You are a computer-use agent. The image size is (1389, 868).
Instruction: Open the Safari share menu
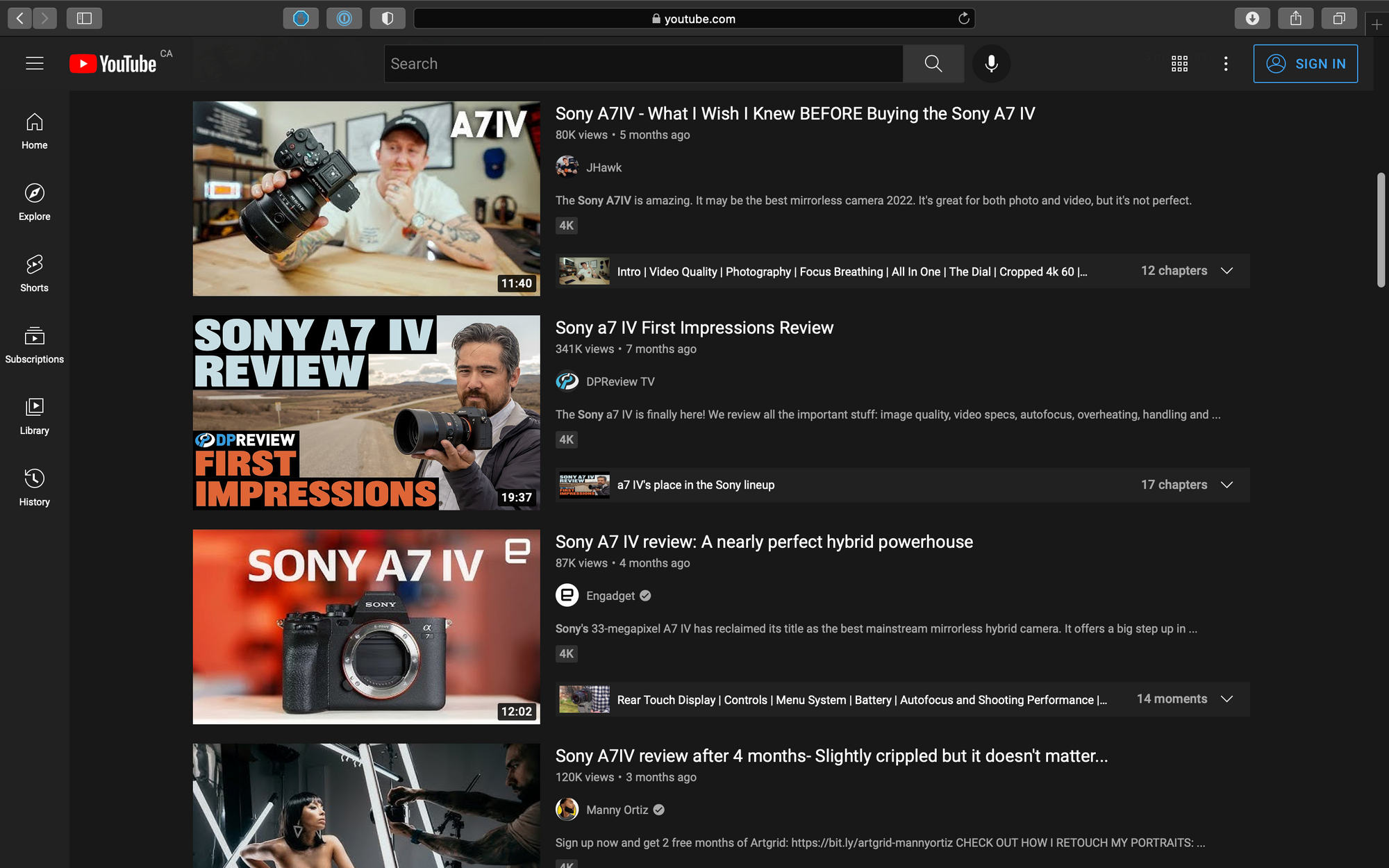pyautogui.click(x=1296, y=18)
